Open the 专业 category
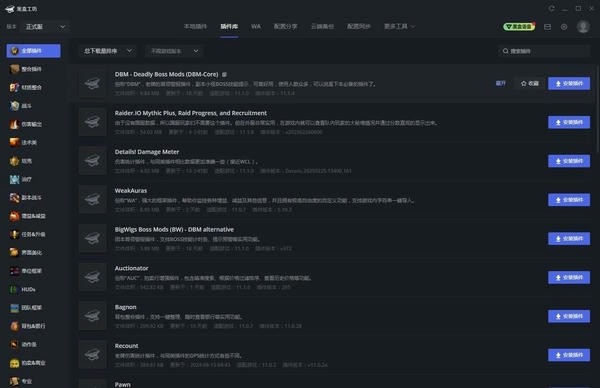 click(33, 381)
